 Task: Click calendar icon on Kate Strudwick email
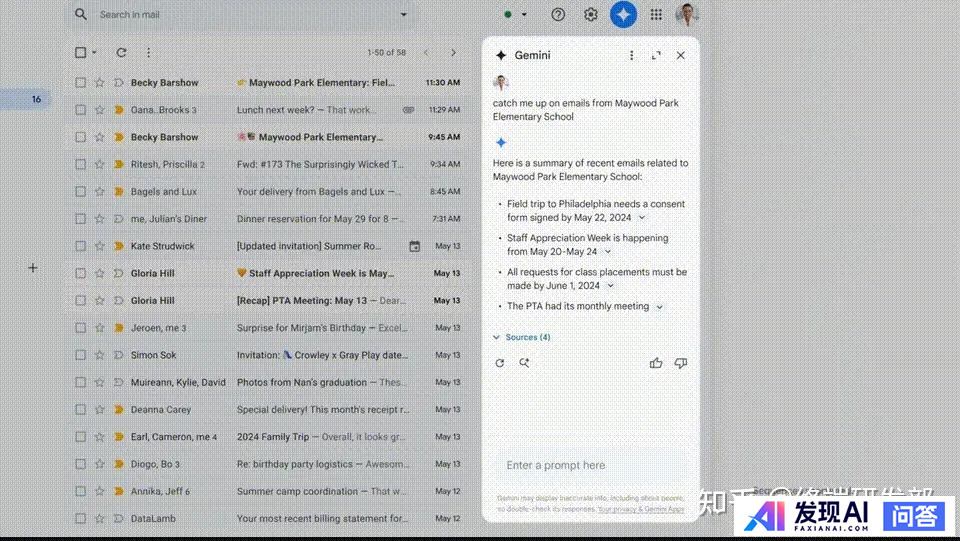pyautogui.click(x=414, y=246)
